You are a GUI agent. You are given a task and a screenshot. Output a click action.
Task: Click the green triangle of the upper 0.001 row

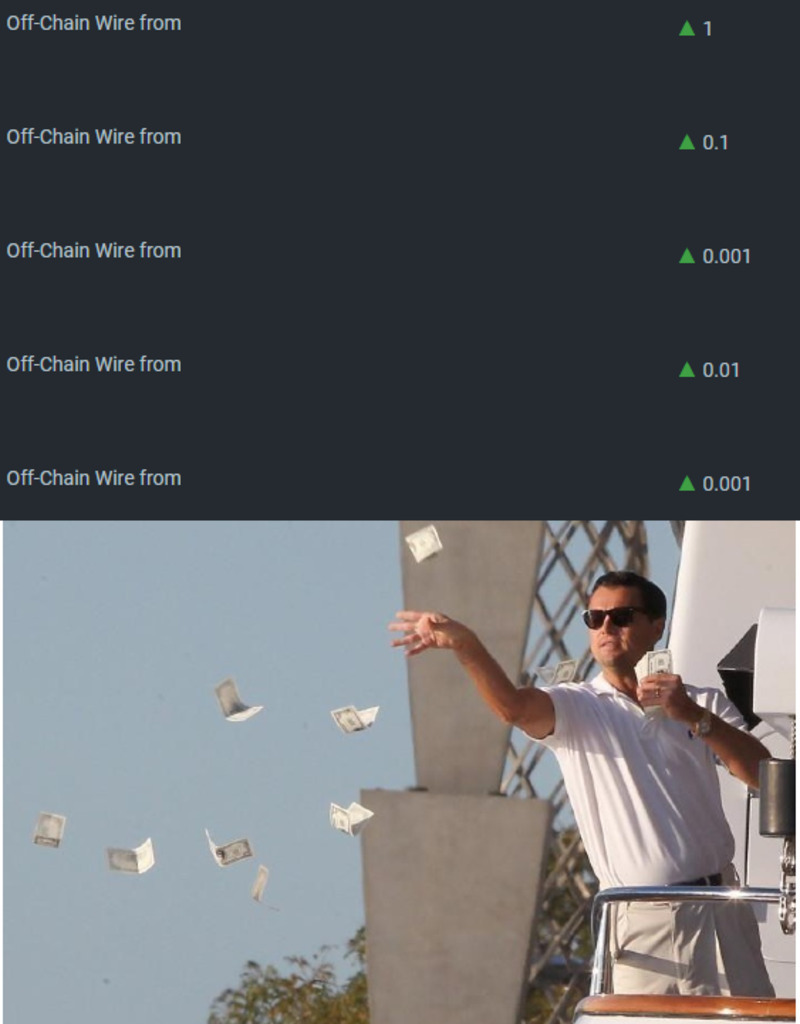[x=686, y=256]
